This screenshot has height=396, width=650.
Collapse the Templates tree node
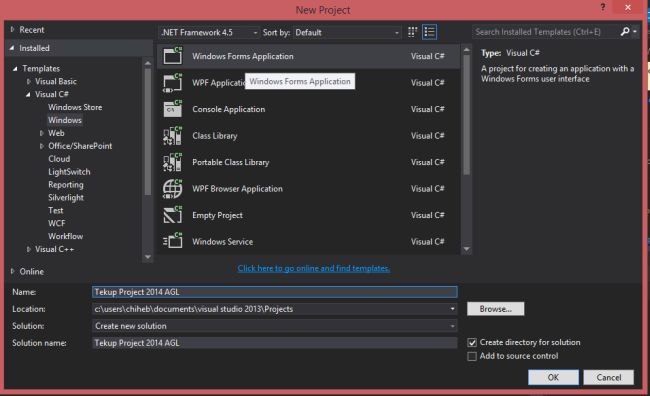click(15, 68)
